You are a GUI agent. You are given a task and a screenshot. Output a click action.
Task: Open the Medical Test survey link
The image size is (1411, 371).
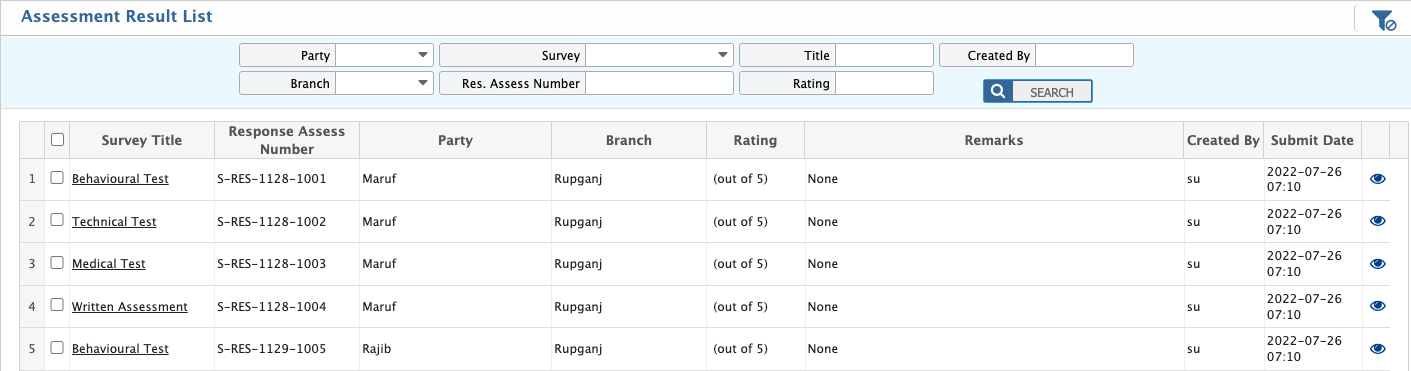tap(109, 264)
